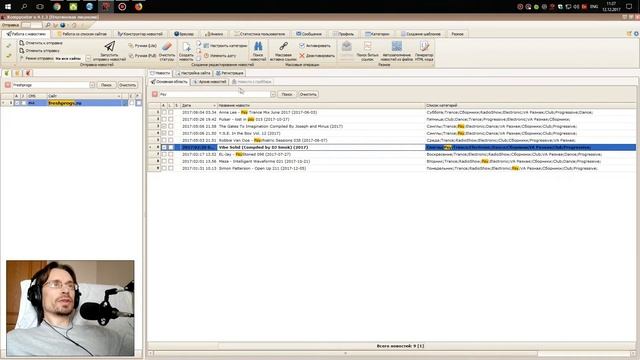The image size is (640, 360).
Task: Toggle first checkbox in Anna Lee row
Action: pyautogui.click(x=164, y=112)
